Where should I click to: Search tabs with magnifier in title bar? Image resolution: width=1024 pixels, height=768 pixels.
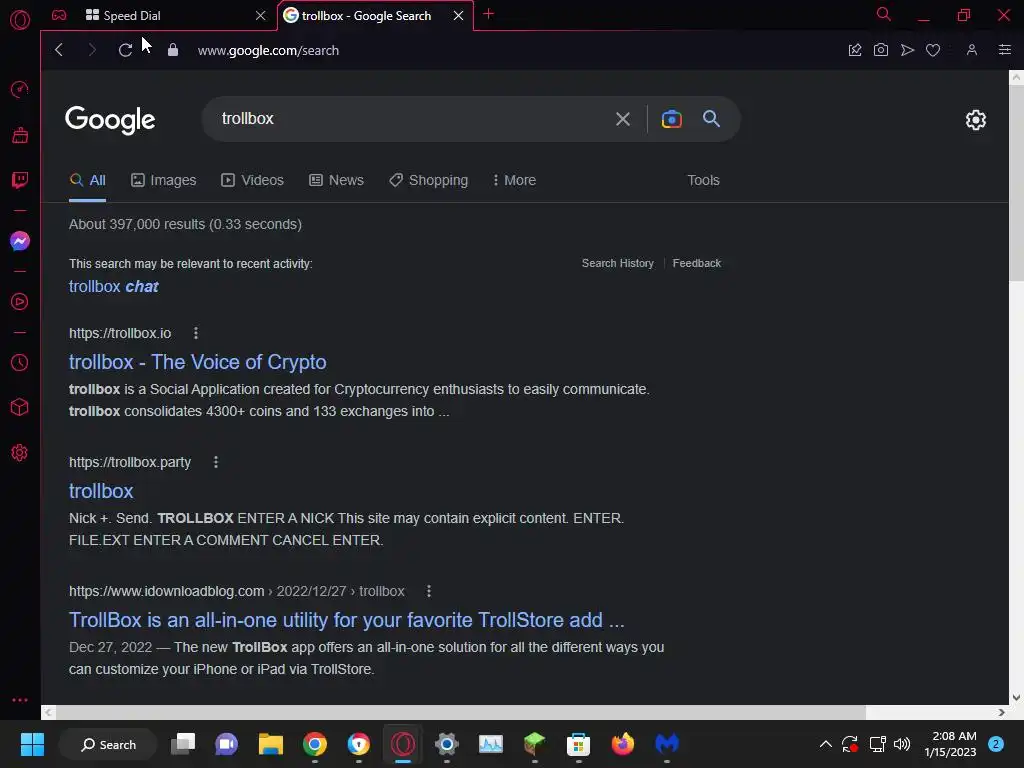883,14
